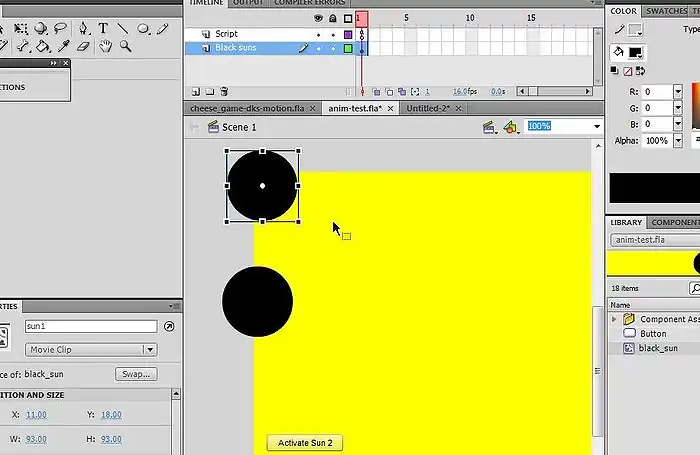Select the Pen tool
The height and width of the screenshot is (455, 700).
pos(83,29)
